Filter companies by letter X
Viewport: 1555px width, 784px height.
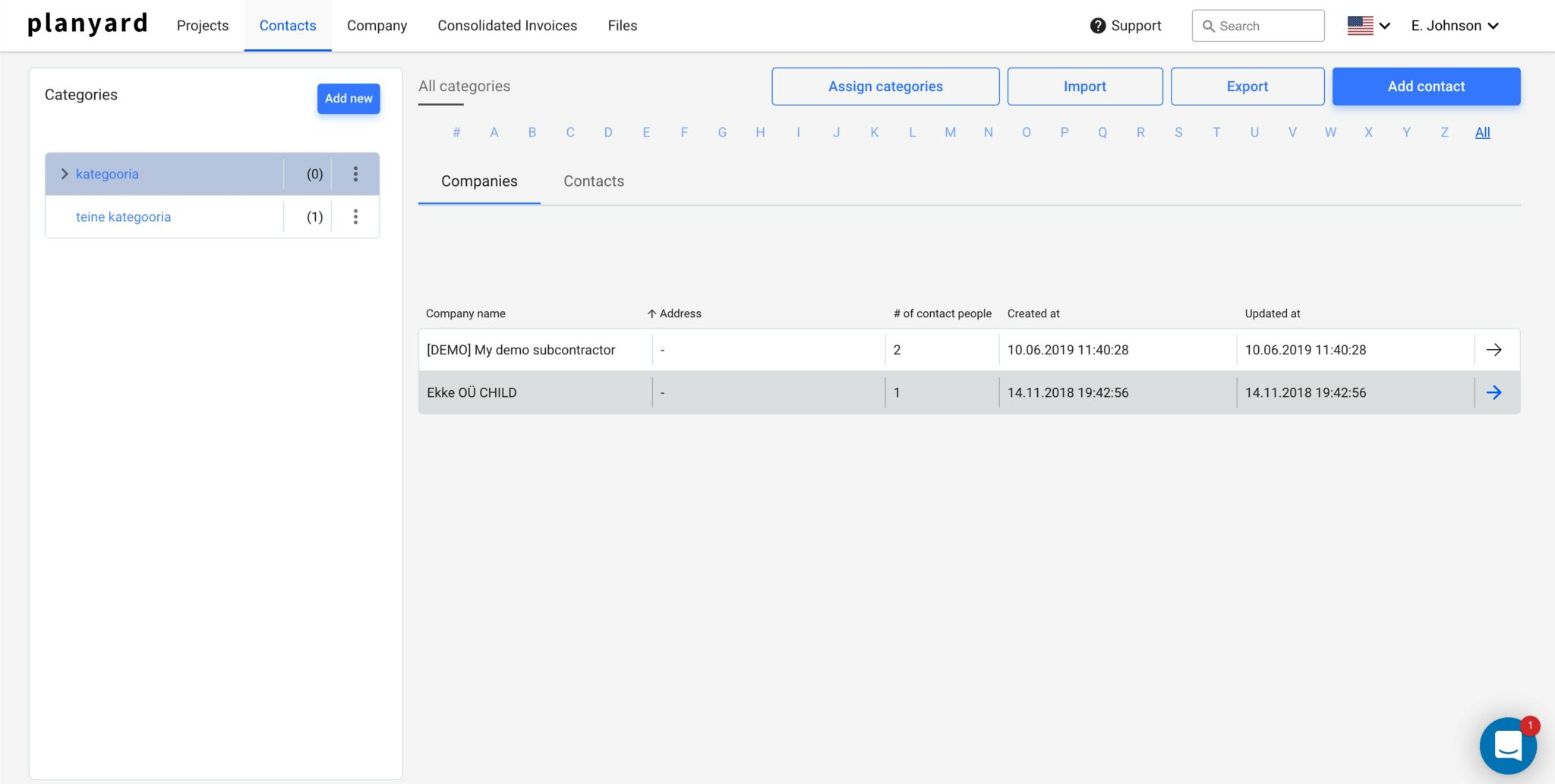pos(1368,132)
